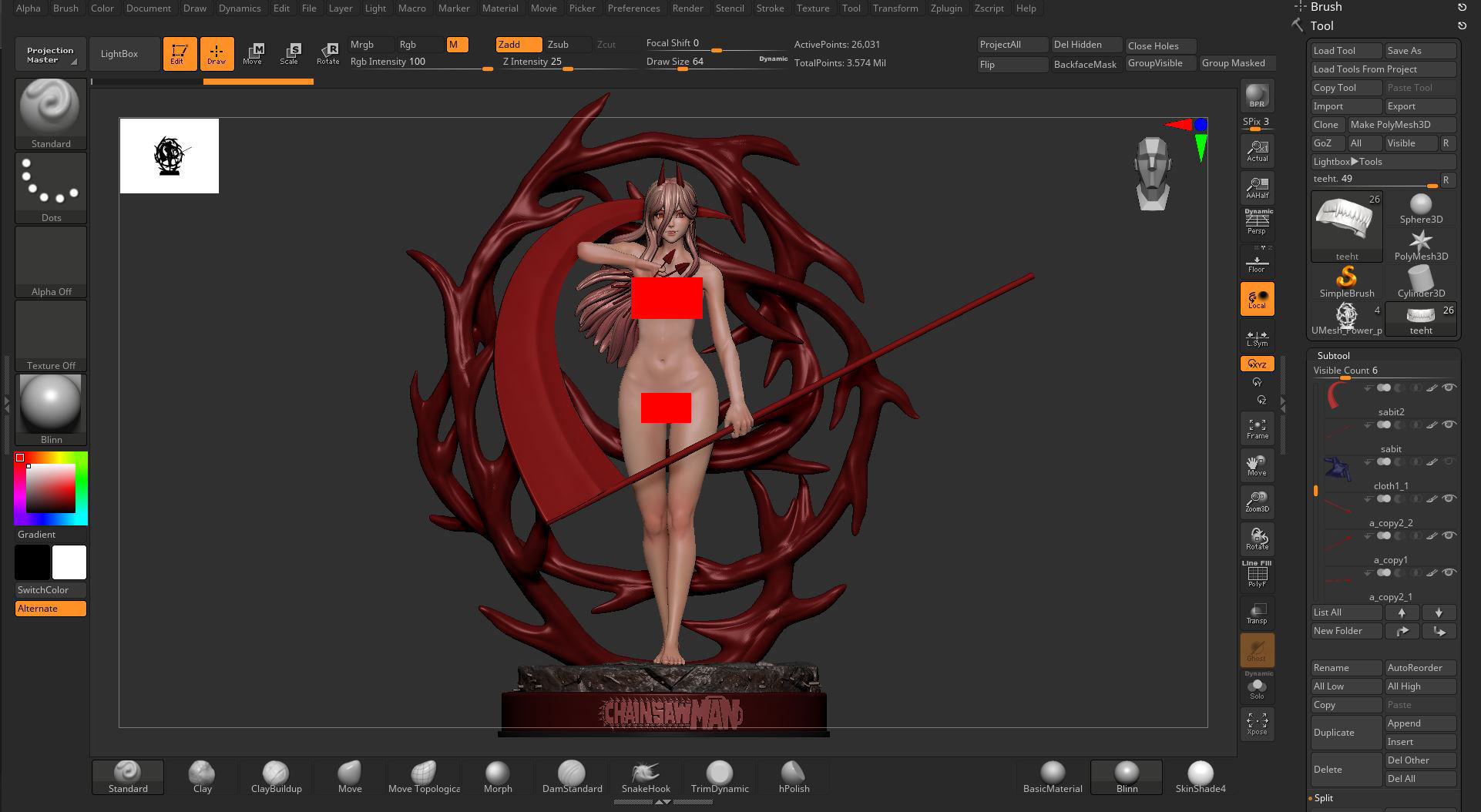Apply the BasicMaterial material

pyautogui.click(x=1053, y=777)
